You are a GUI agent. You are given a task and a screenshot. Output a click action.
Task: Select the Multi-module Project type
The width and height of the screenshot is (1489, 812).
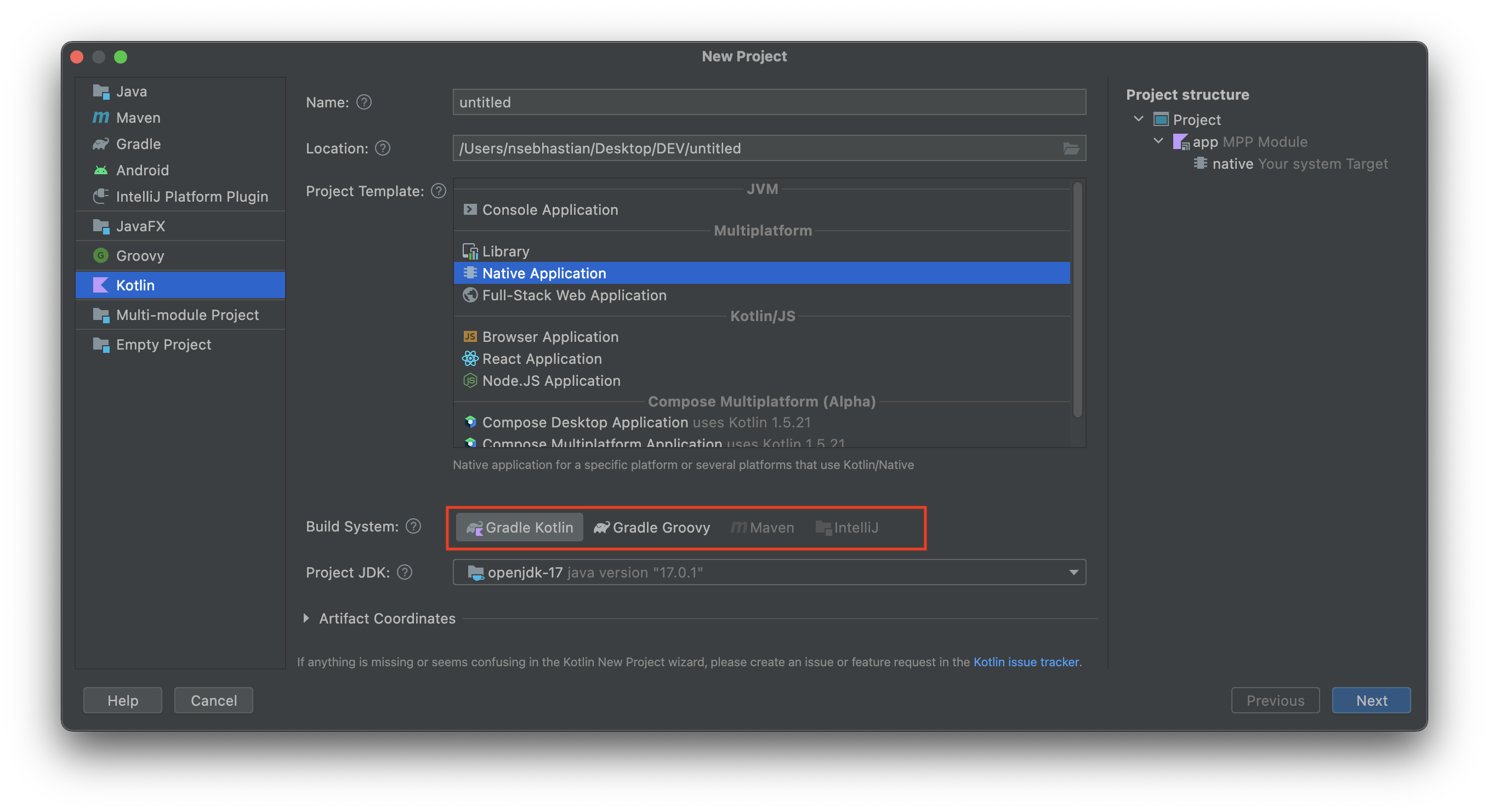point(180,314)
